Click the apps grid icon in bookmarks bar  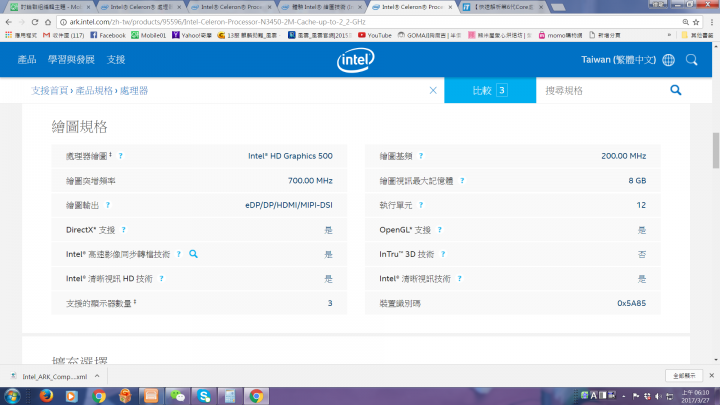coord(8,35)
